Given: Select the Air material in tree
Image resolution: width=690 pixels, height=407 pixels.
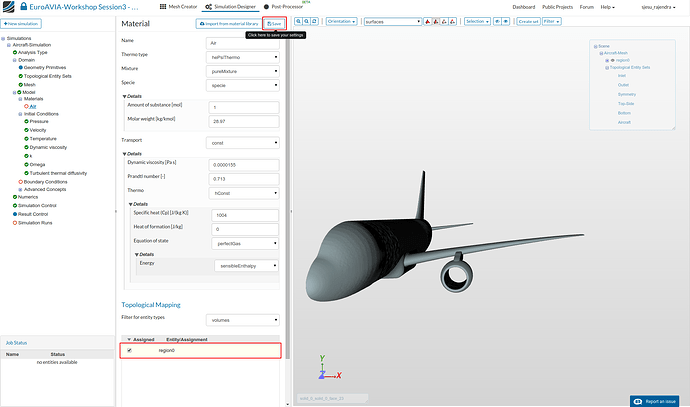Looking at the screenshot, I should [33, 106].
